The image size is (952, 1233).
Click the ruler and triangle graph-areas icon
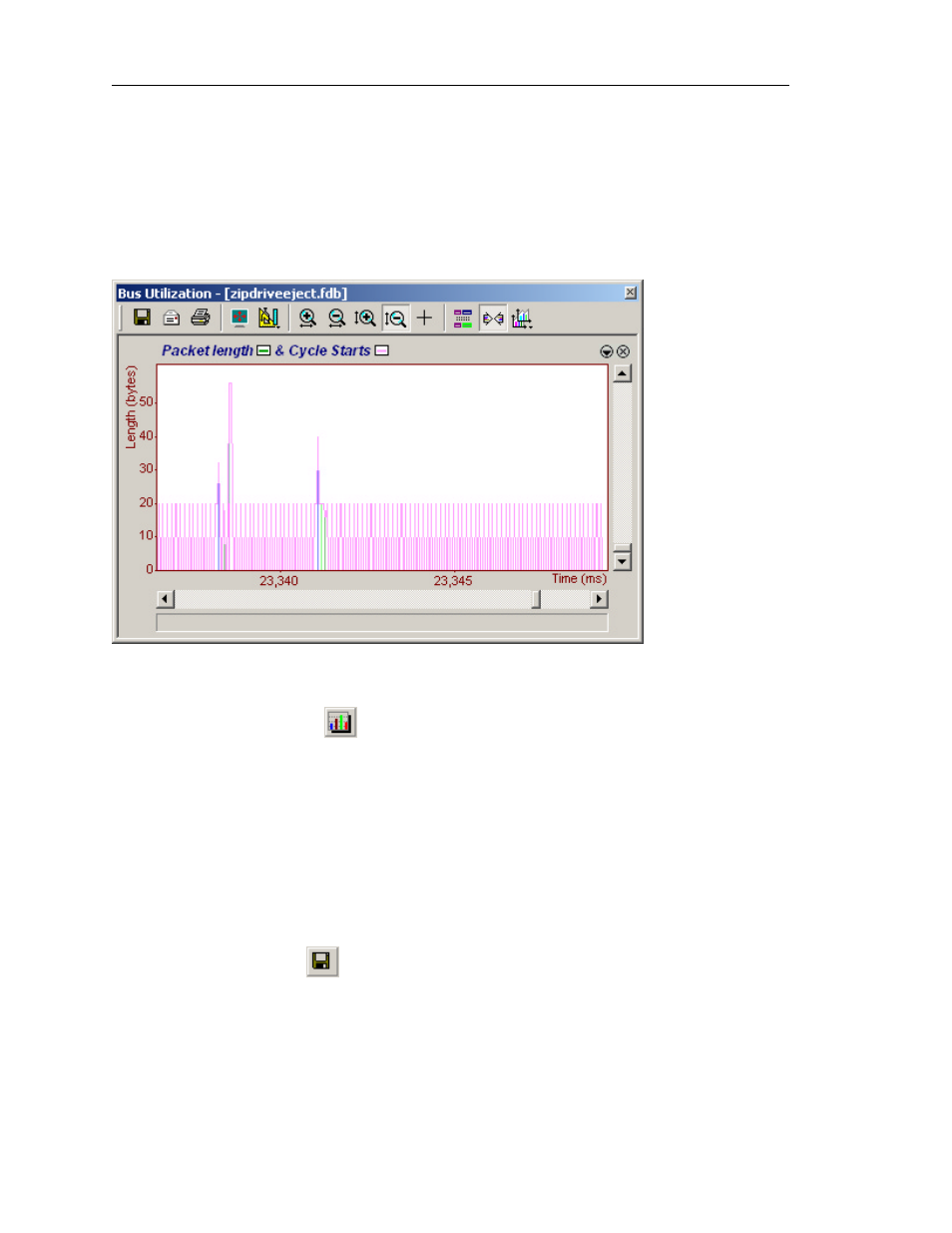(268, 317)
